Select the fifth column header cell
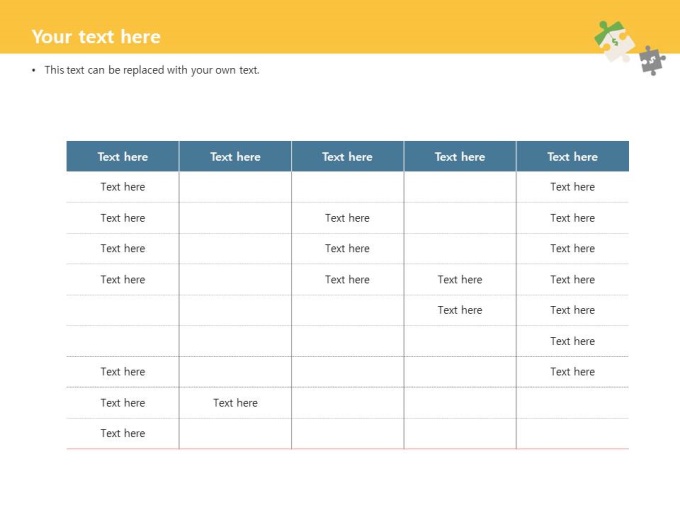This screenshot has height=510, width=680. 572,157
